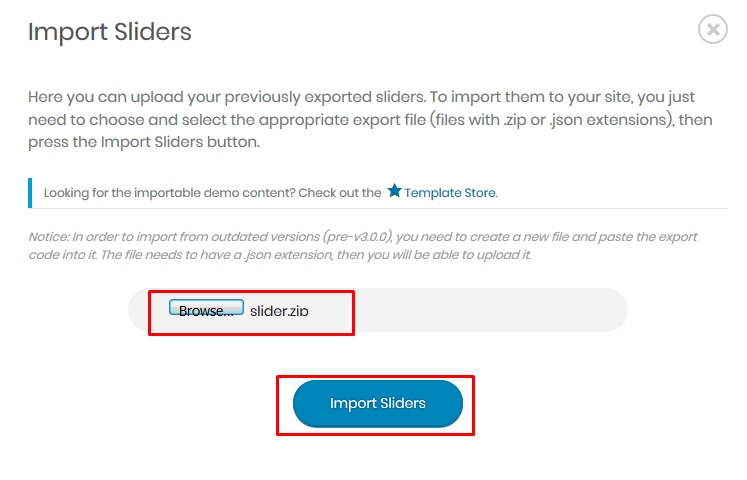Click the word 'Notice:' in the italic text
This screenshot has height=480, width=747.
49,237
